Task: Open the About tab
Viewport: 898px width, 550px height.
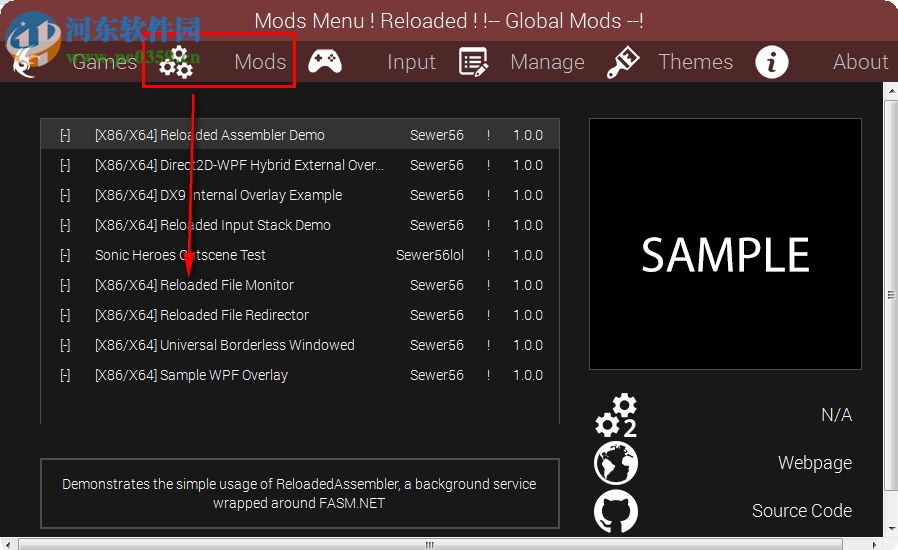Action: (x=861, y=61)
